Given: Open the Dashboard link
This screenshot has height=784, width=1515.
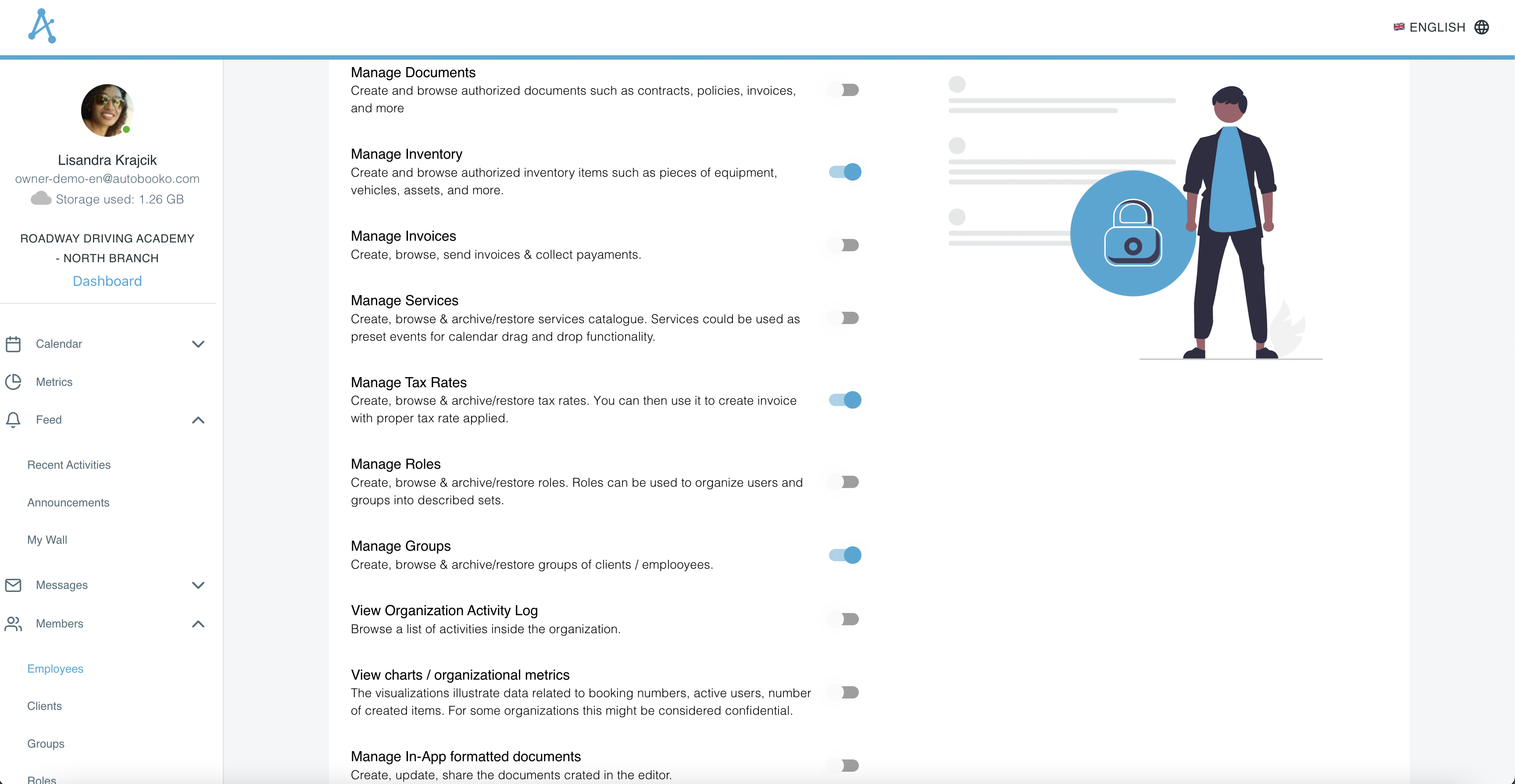Looking at the screenshot, I should pyautogui.click(x=107, y=281).
